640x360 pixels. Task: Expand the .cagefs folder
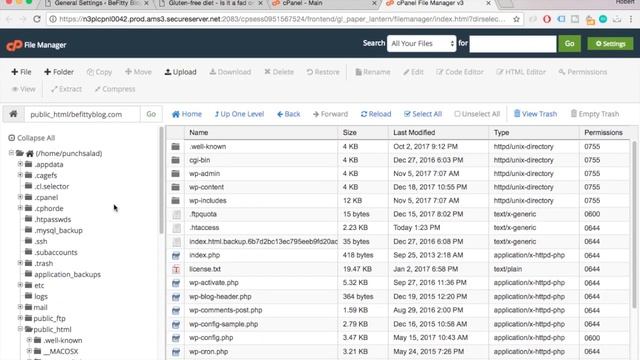pos(20,175)
